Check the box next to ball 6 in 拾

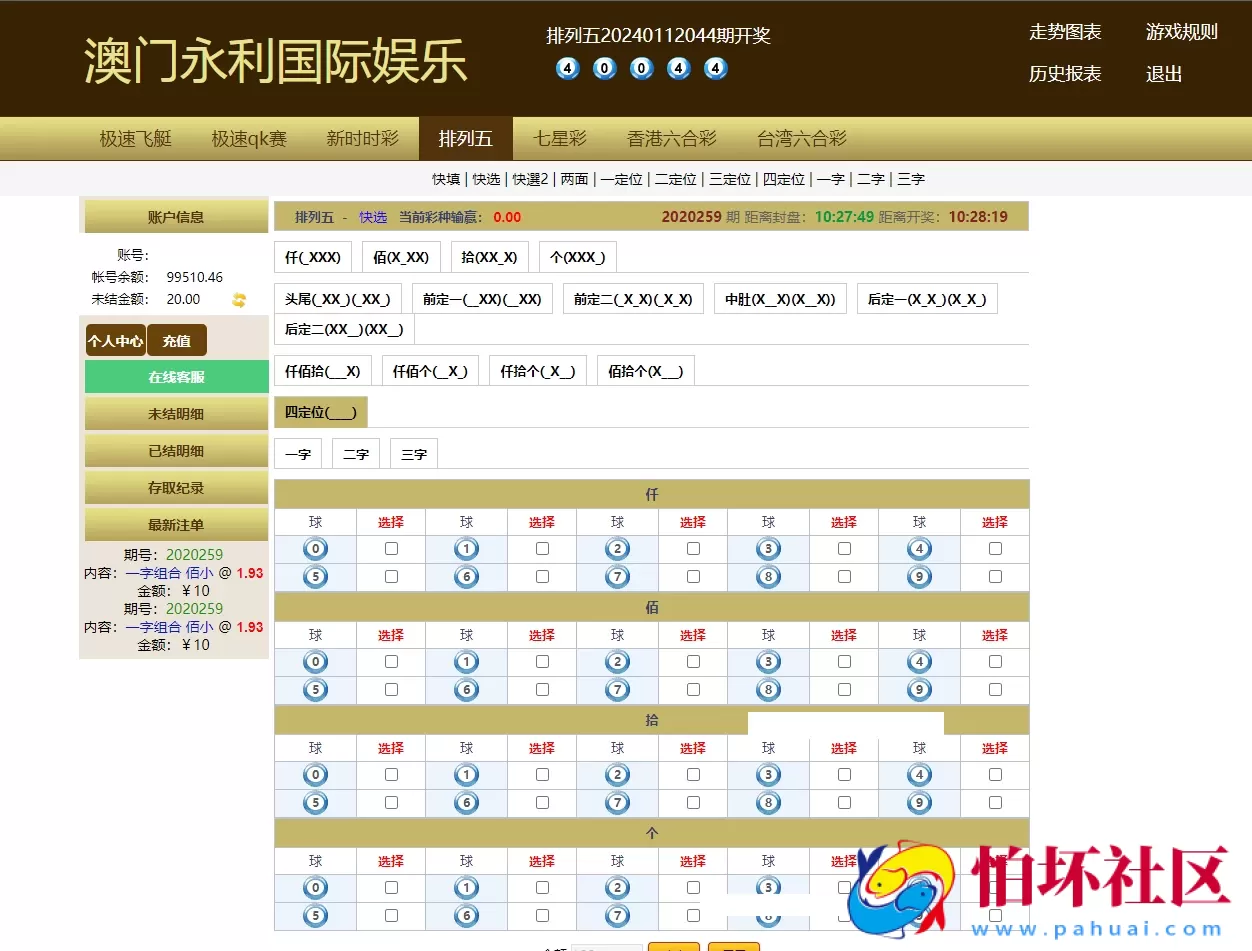pos(542,802)
